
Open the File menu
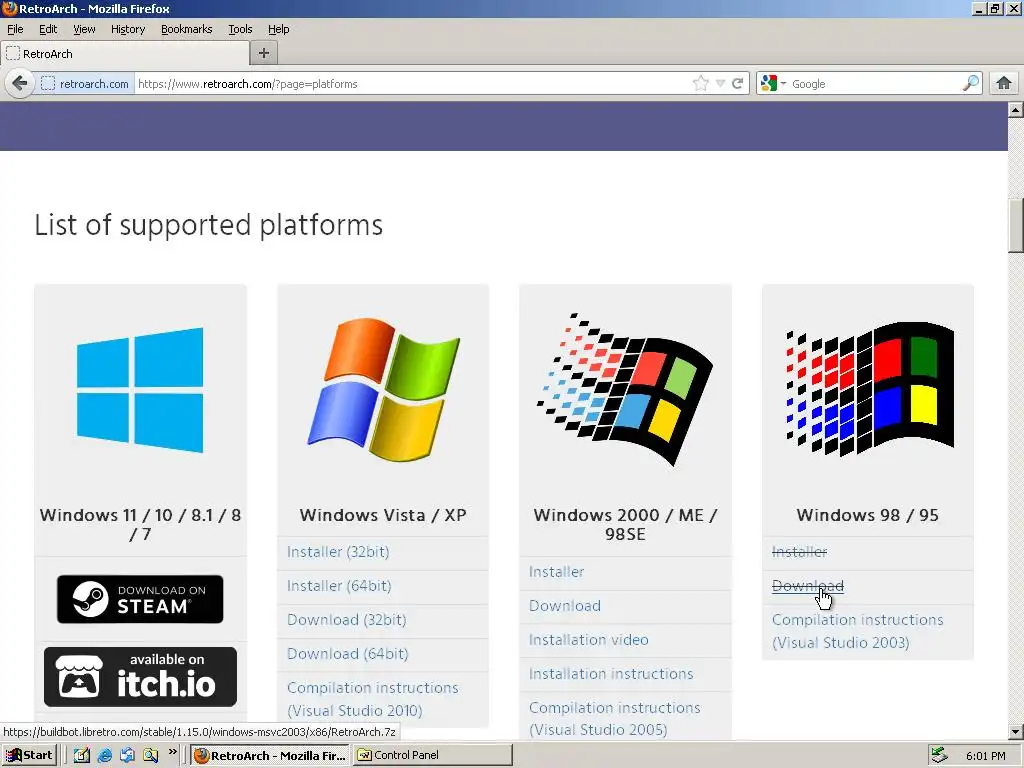click(x=15, y=29)
